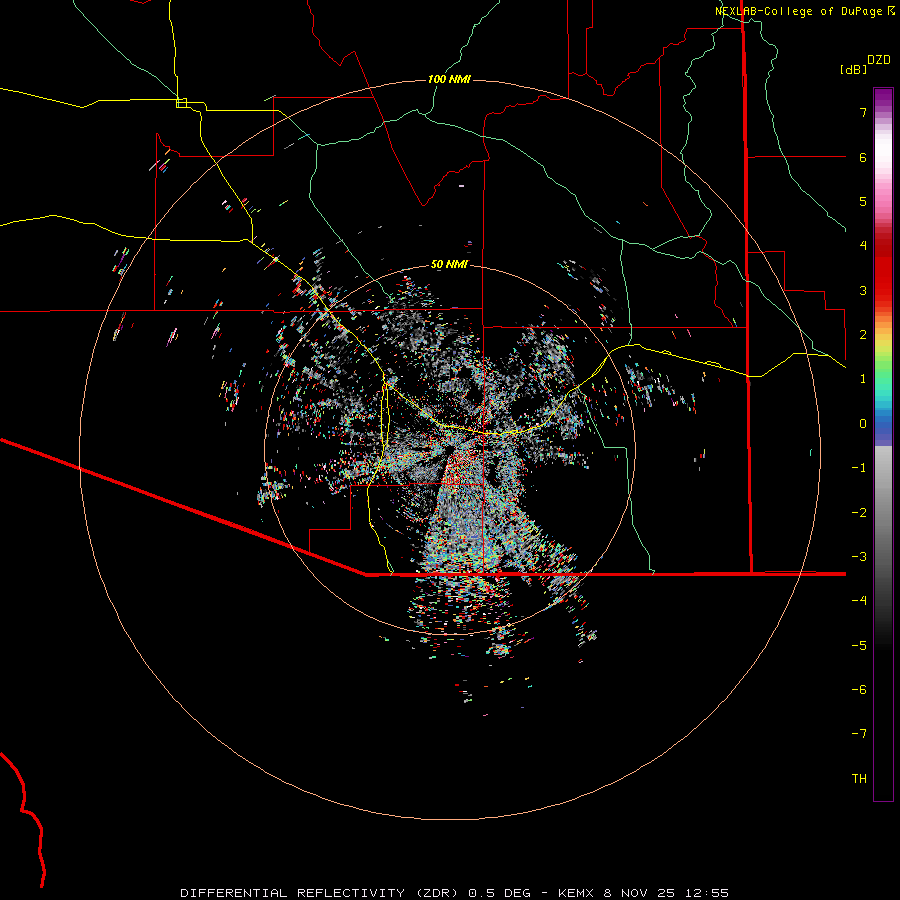The image size is (900, 900).
Task: Click the 1 dB tick label
Action: click(863, 379)
